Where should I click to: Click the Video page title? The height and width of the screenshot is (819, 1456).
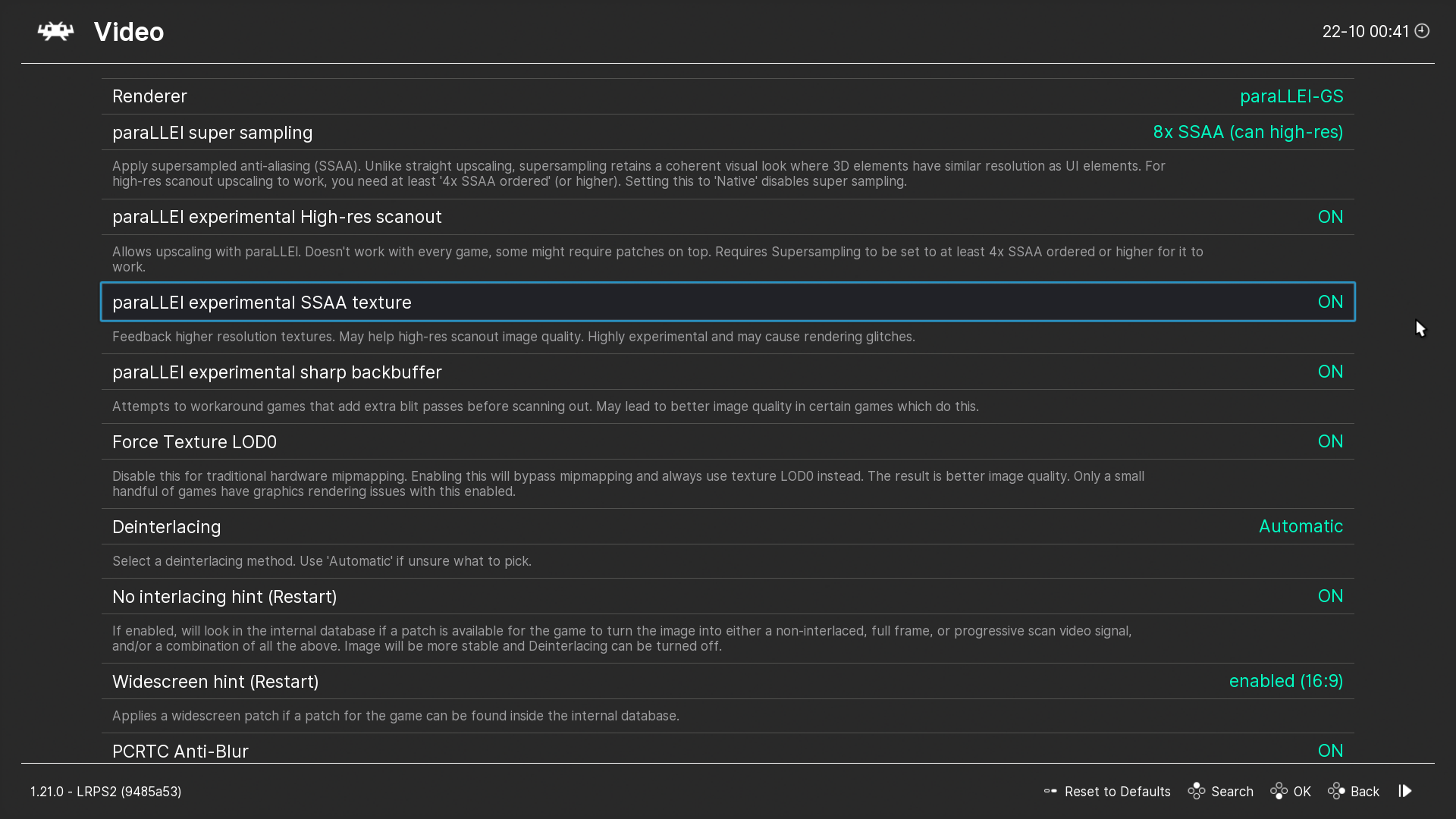[x=129, y=32]
